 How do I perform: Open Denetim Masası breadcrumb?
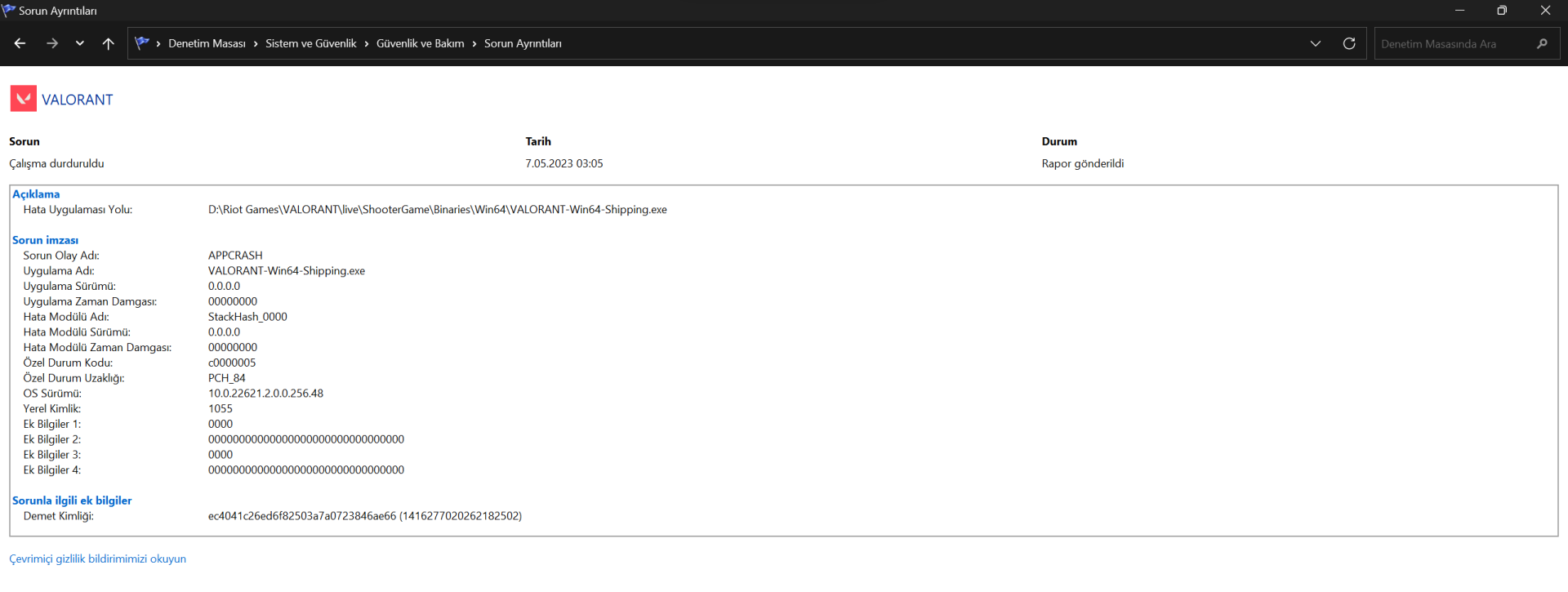coord(207,43)
